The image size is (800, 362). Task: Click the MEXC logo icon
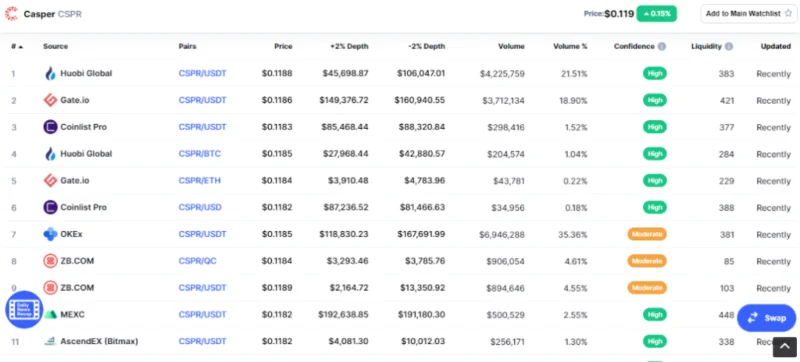[x=50, y=315]
